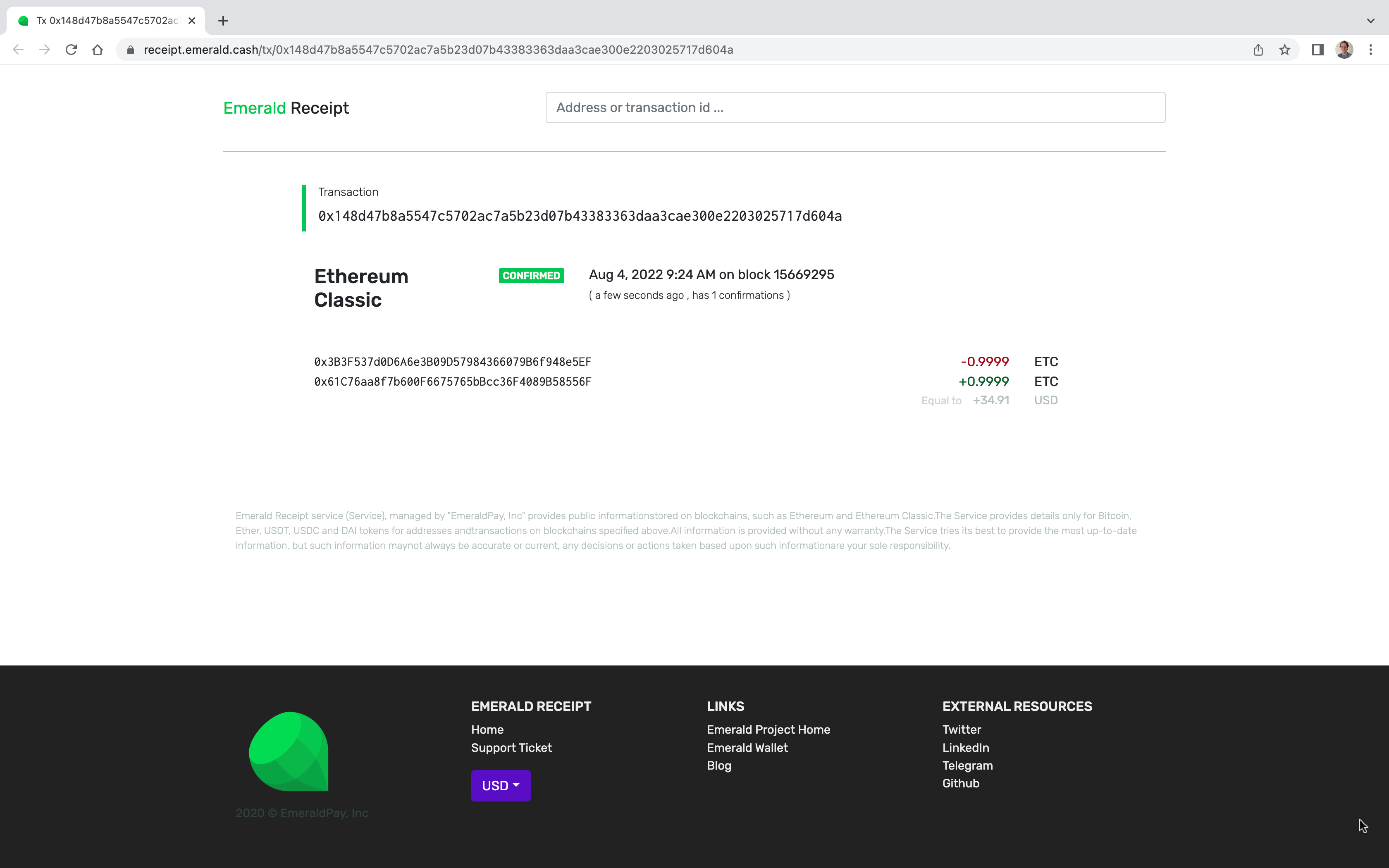Click the browser reload/refresh icon

pyautogui.click(x=71, y=49)
